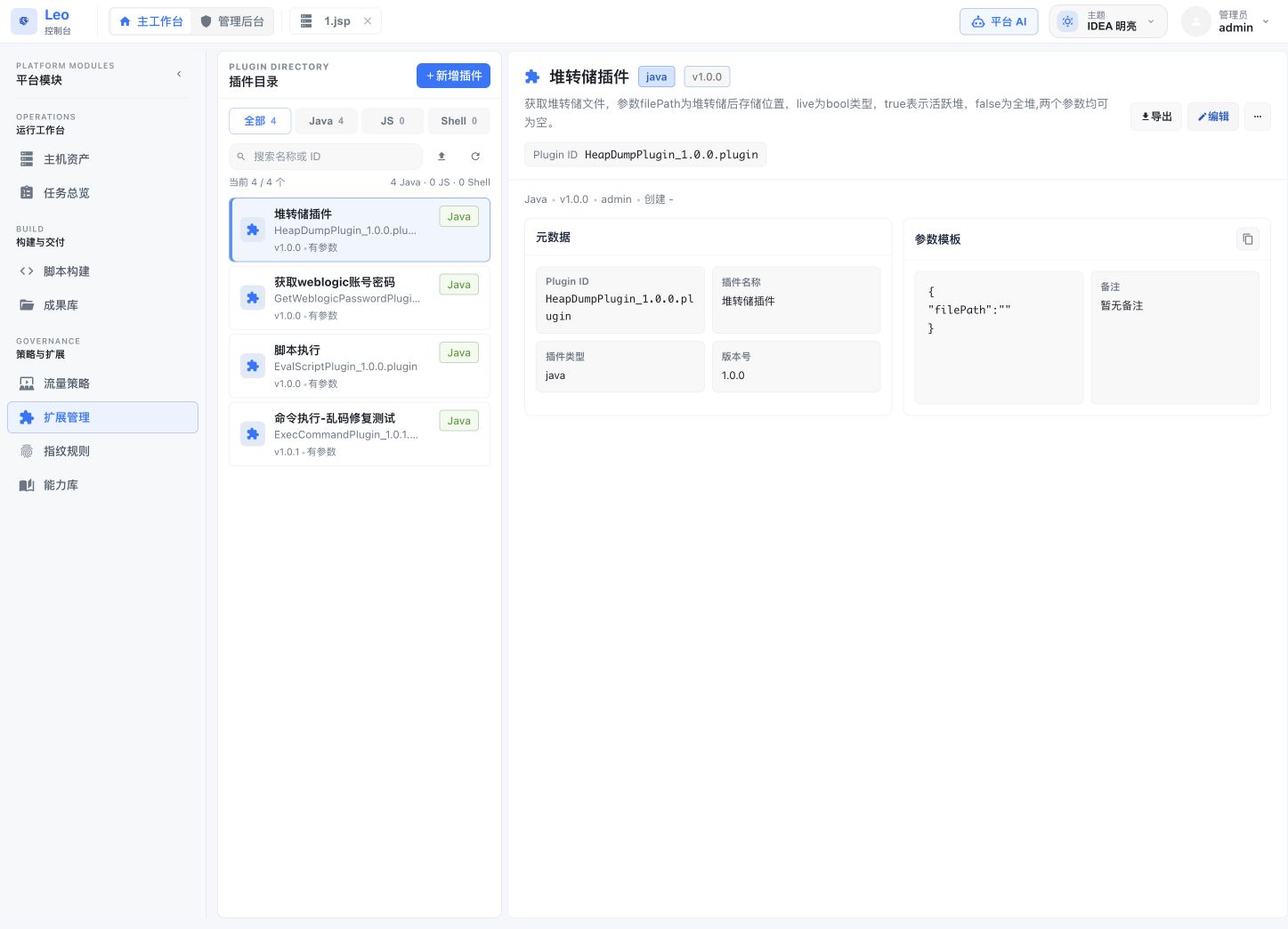
Task: Click the 流量策略 monitor icon
Action: coord(27,384)
